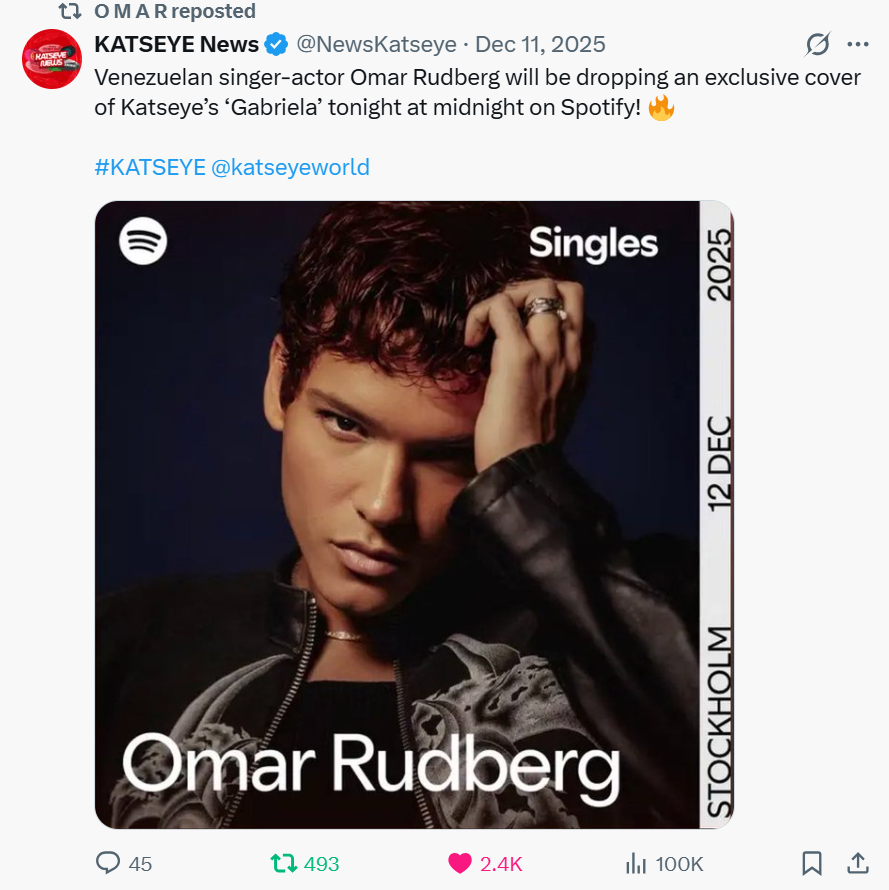The image size is (889, 890).
Task: Click the KATSEYE News profile avatar
Action: coord(51,59)
